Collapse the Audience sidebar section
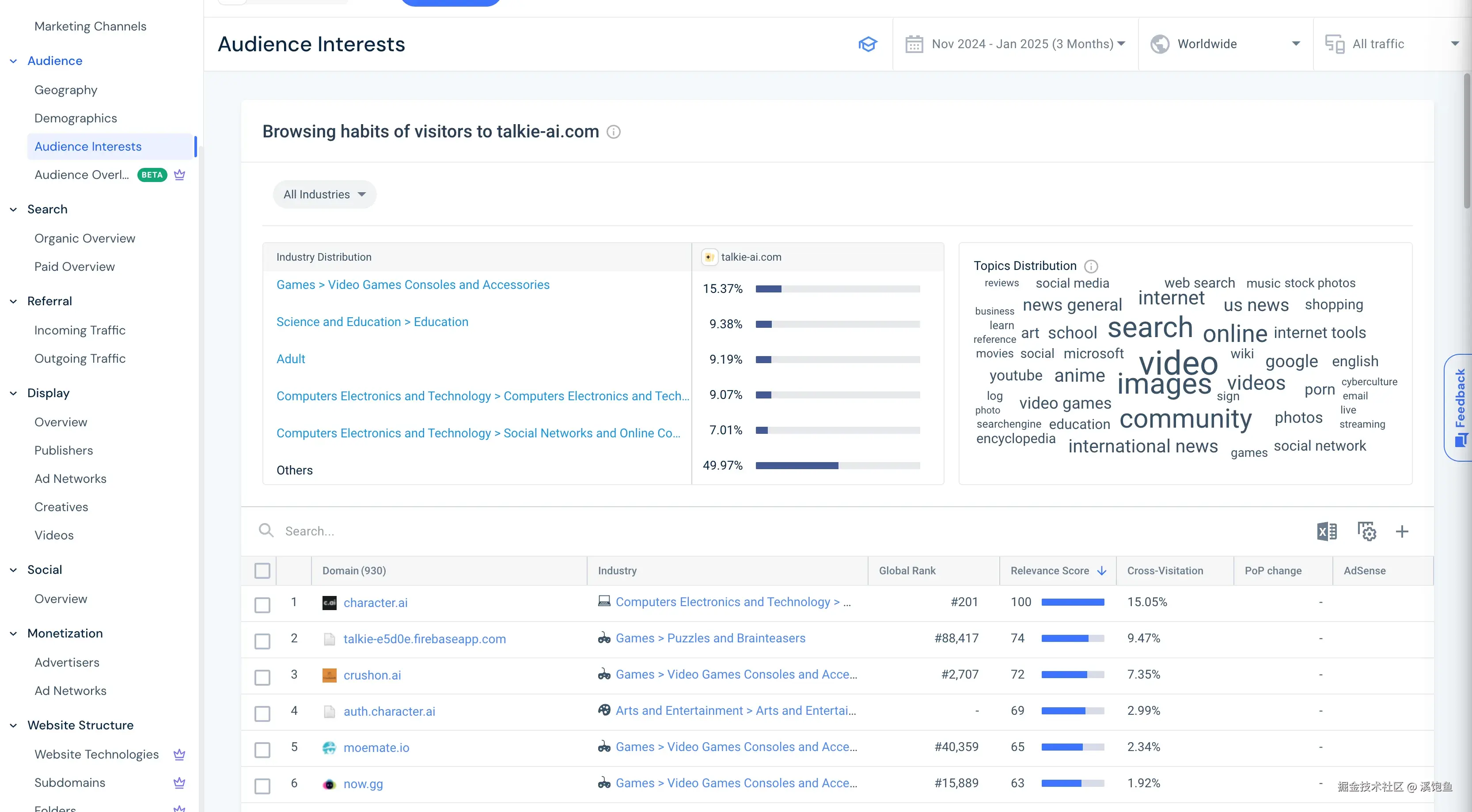 [x=14, y=61]
